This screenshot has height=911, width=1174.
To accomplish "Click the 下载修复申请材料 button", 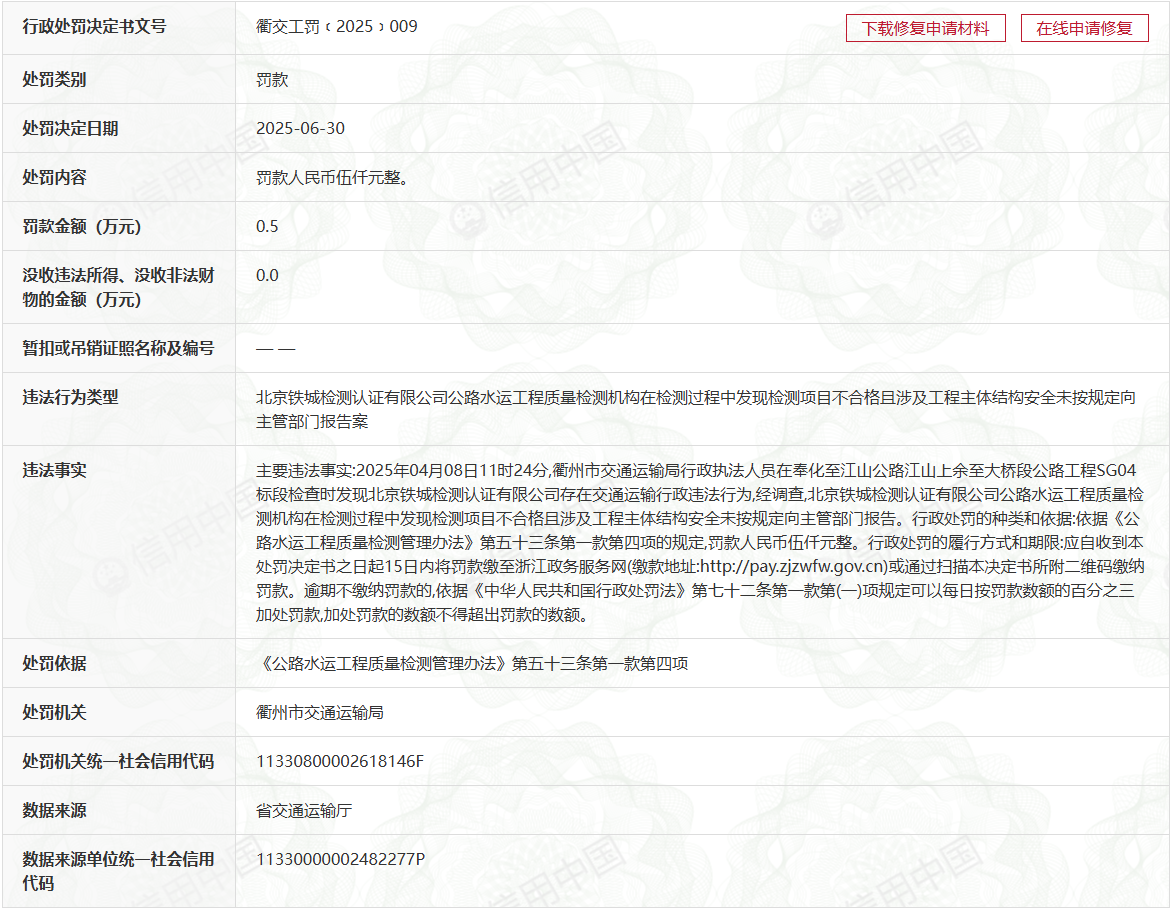I will point(925,28).
